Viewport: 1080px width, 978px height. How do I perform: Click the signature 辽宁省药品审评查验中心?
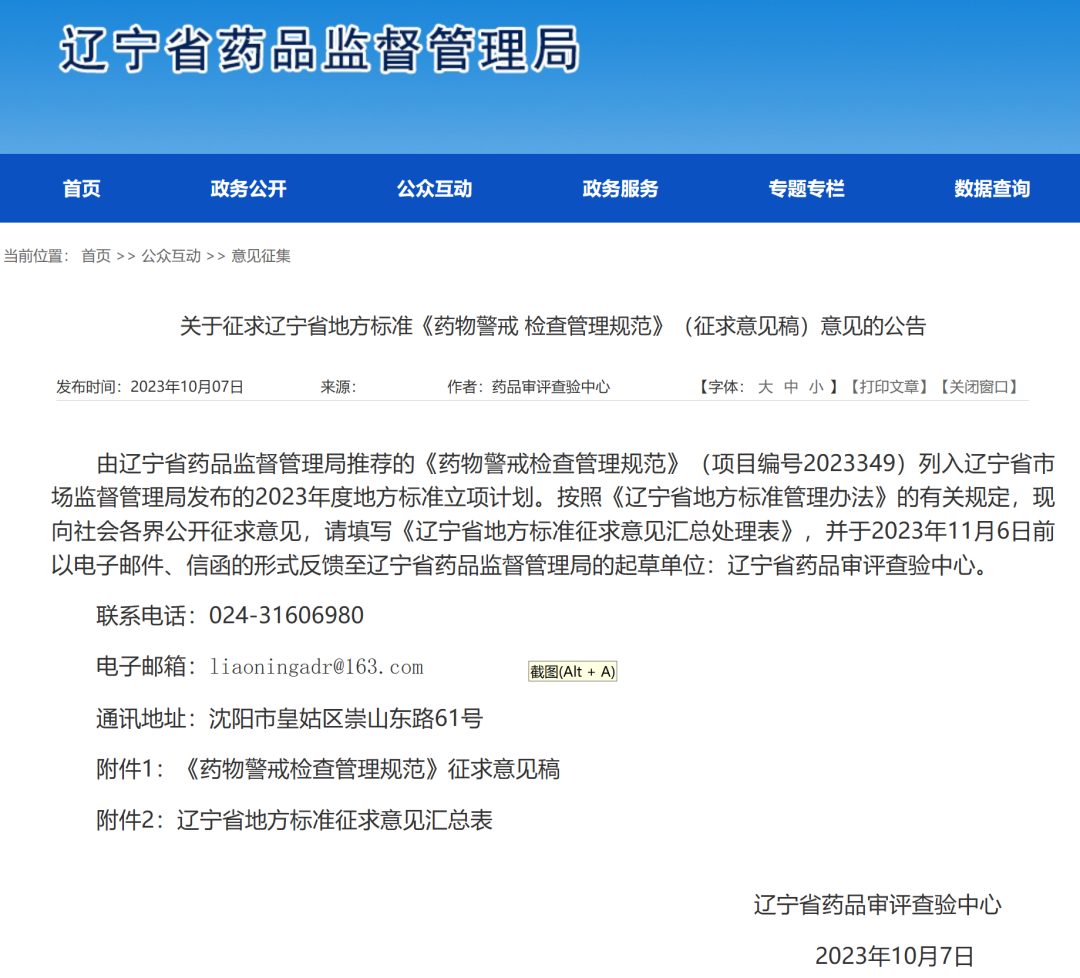(878, 905)
